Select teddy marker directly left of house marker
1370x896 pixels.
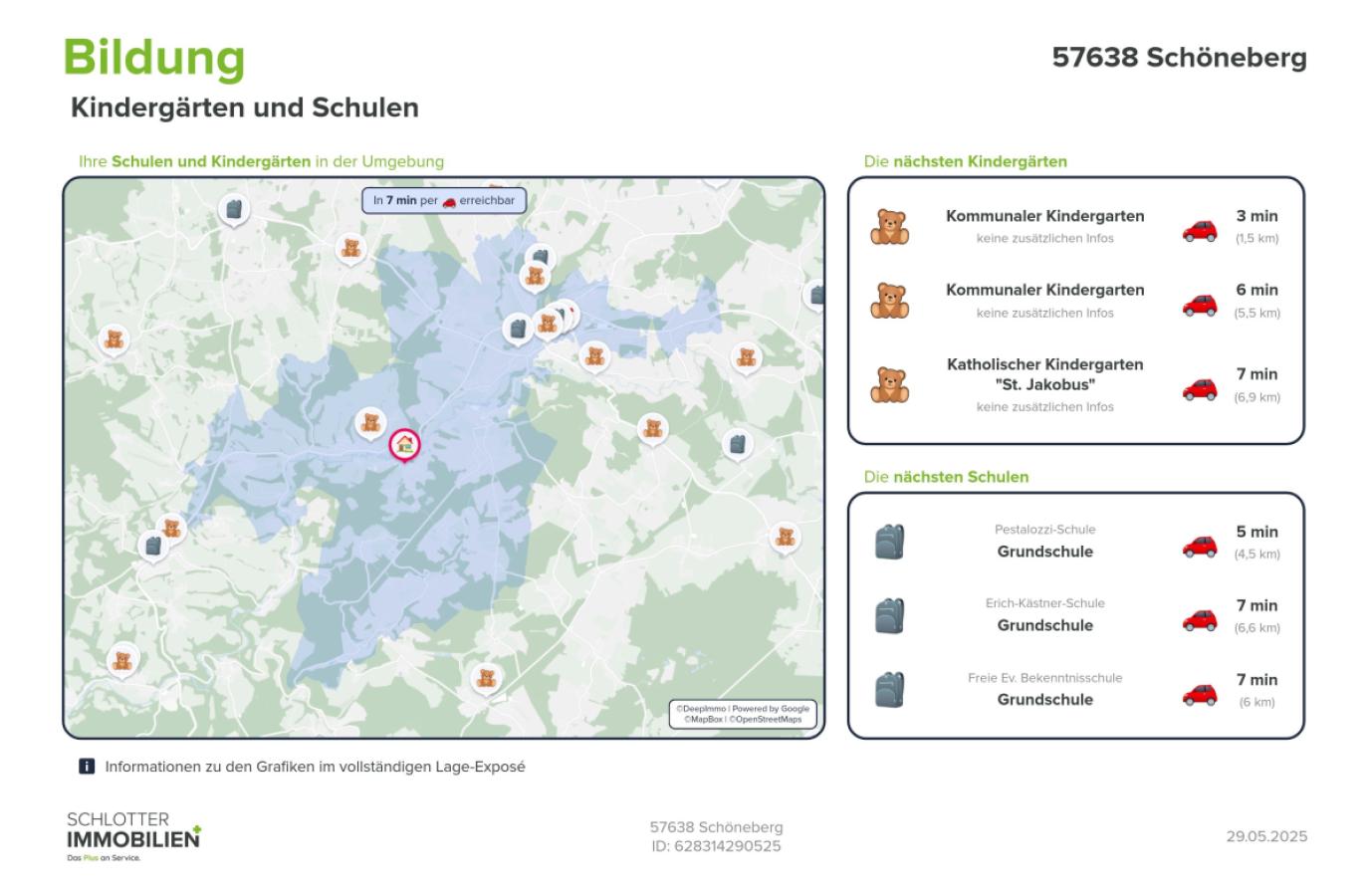370,422
